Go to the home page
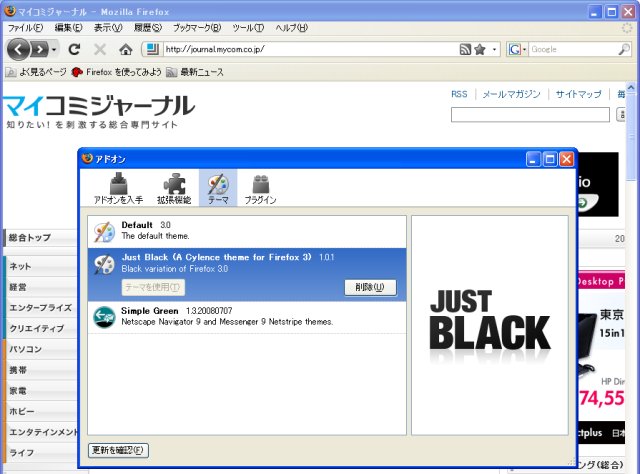 (126, 50)
